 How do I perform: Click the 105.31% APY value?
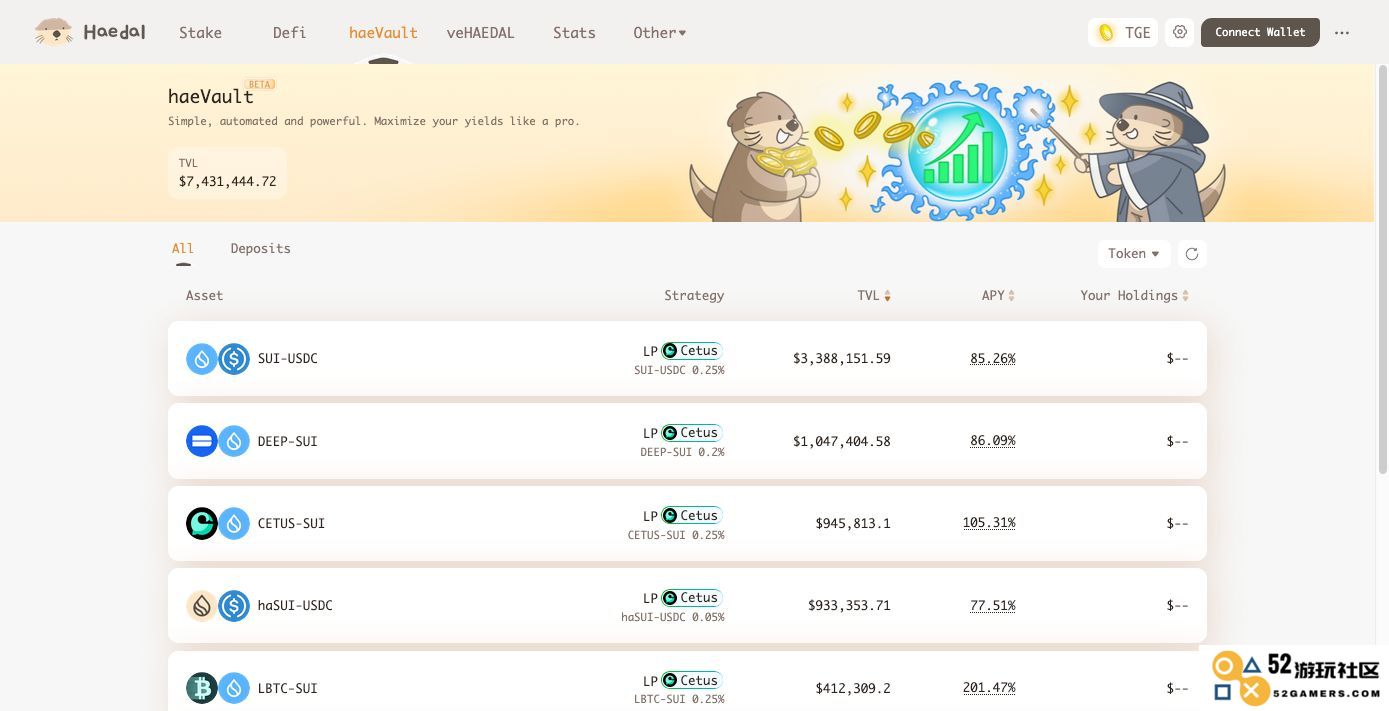pos(989,523)
